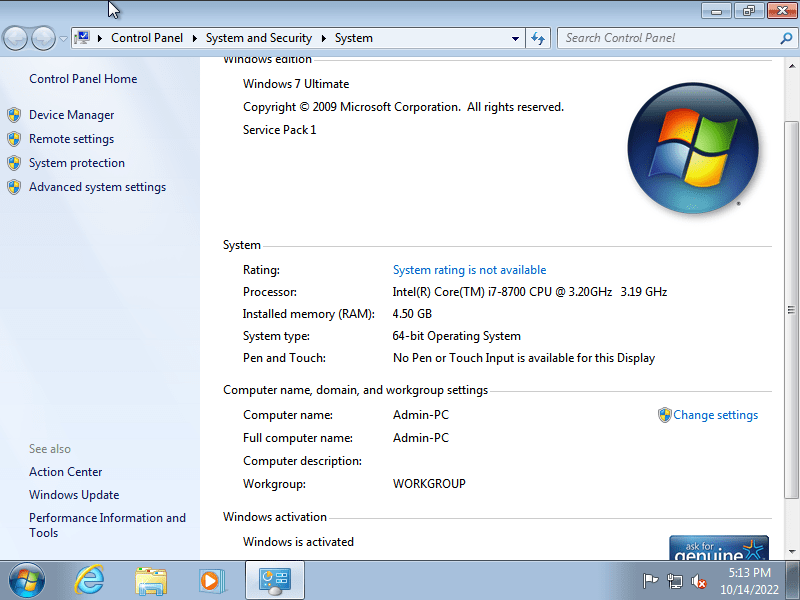Image resolution: width=800 pixels, height=600 pixels.
Task: Select Control Panel in the breadcrumb
Action: coord(147,38)
